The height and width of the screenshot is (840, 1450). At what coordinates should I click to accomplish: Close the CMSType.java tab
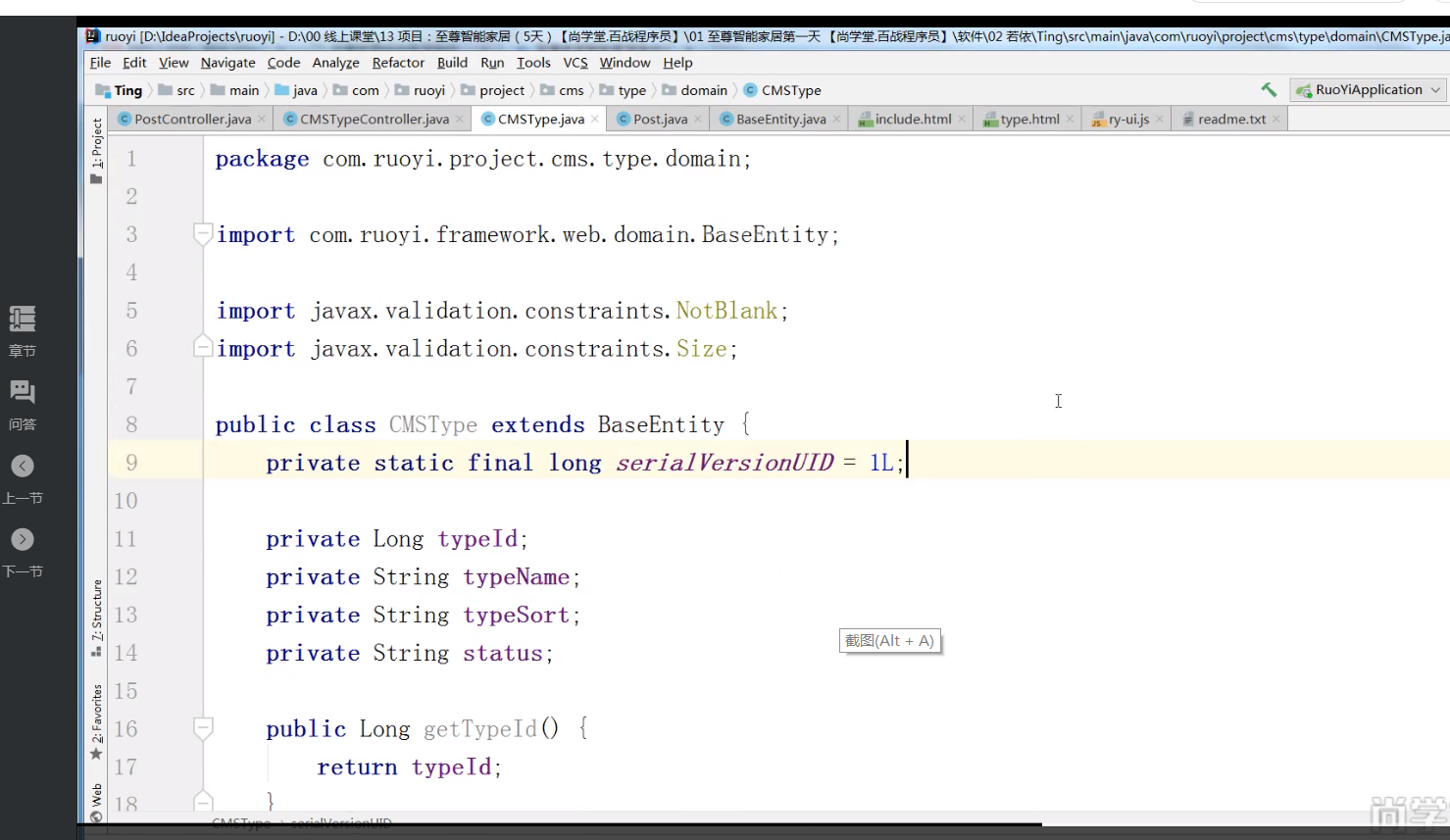[595, 120]
